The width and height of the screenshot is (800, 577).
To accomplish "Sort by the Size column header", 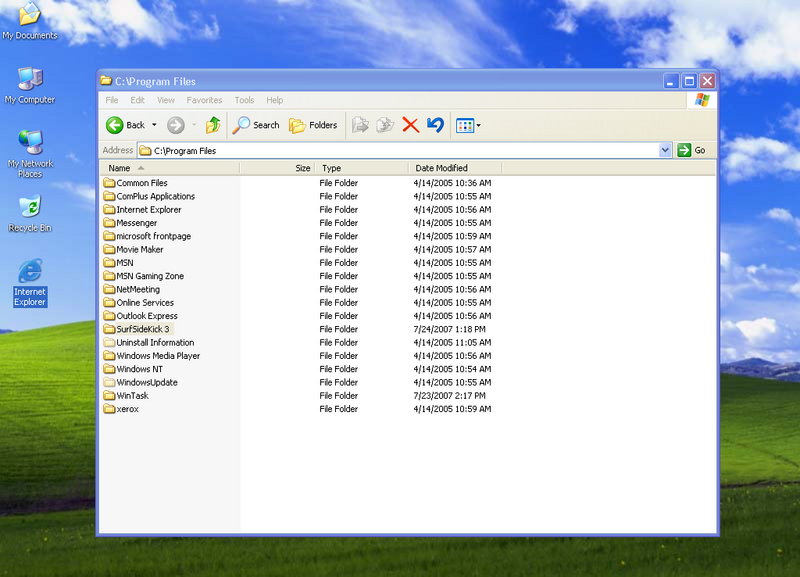I will click(278, 168).
